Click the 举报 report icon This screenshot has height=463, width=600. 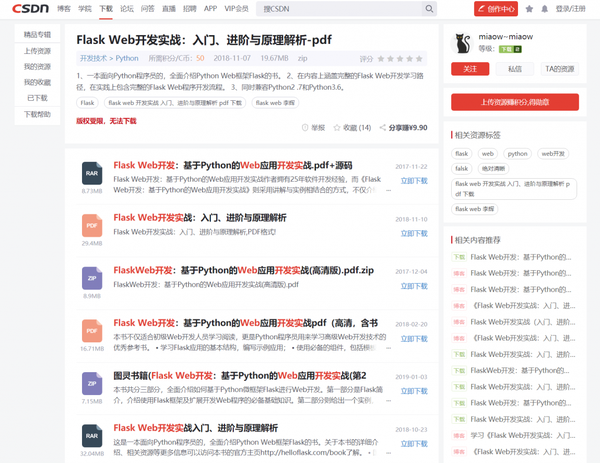[x=305, y=127]
